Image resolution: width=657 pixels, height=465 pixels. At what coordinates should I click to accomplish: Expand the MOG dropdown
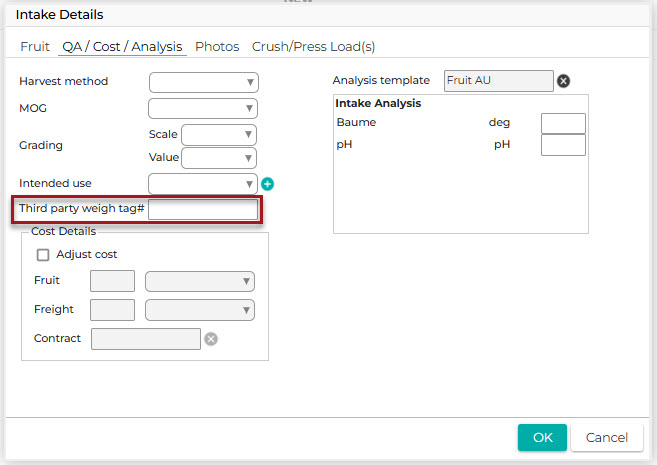[203, 108]
